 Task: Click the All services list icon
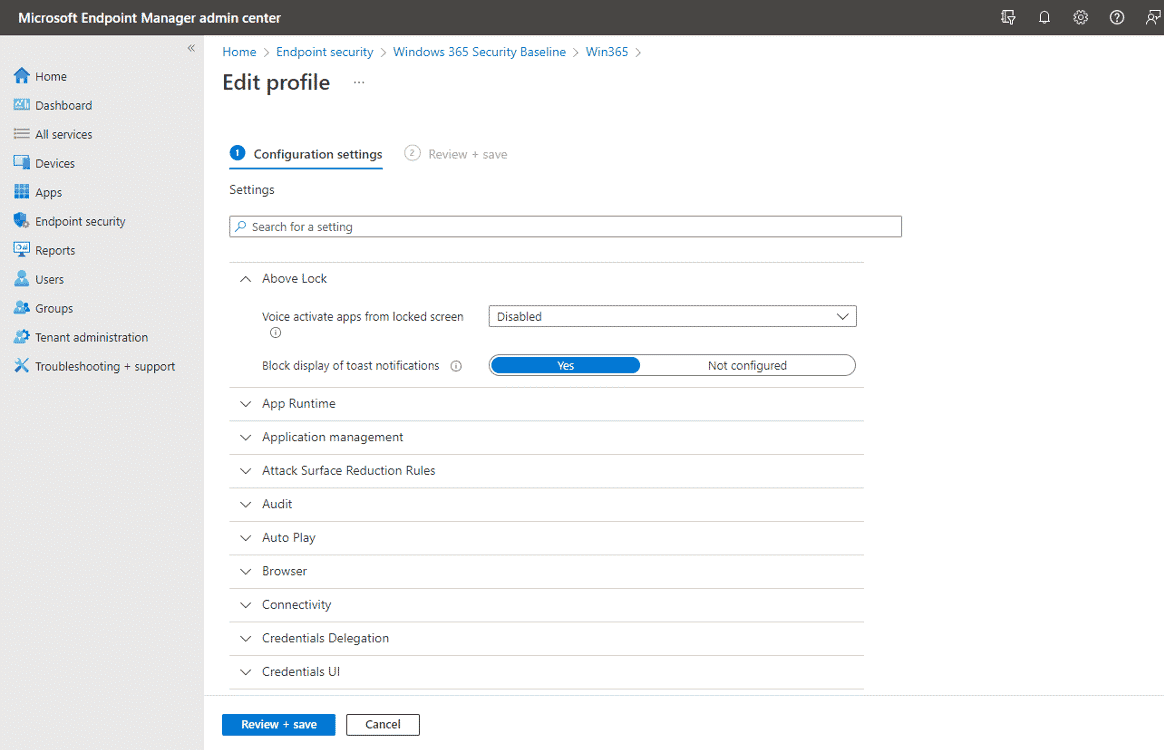[22, 134]
